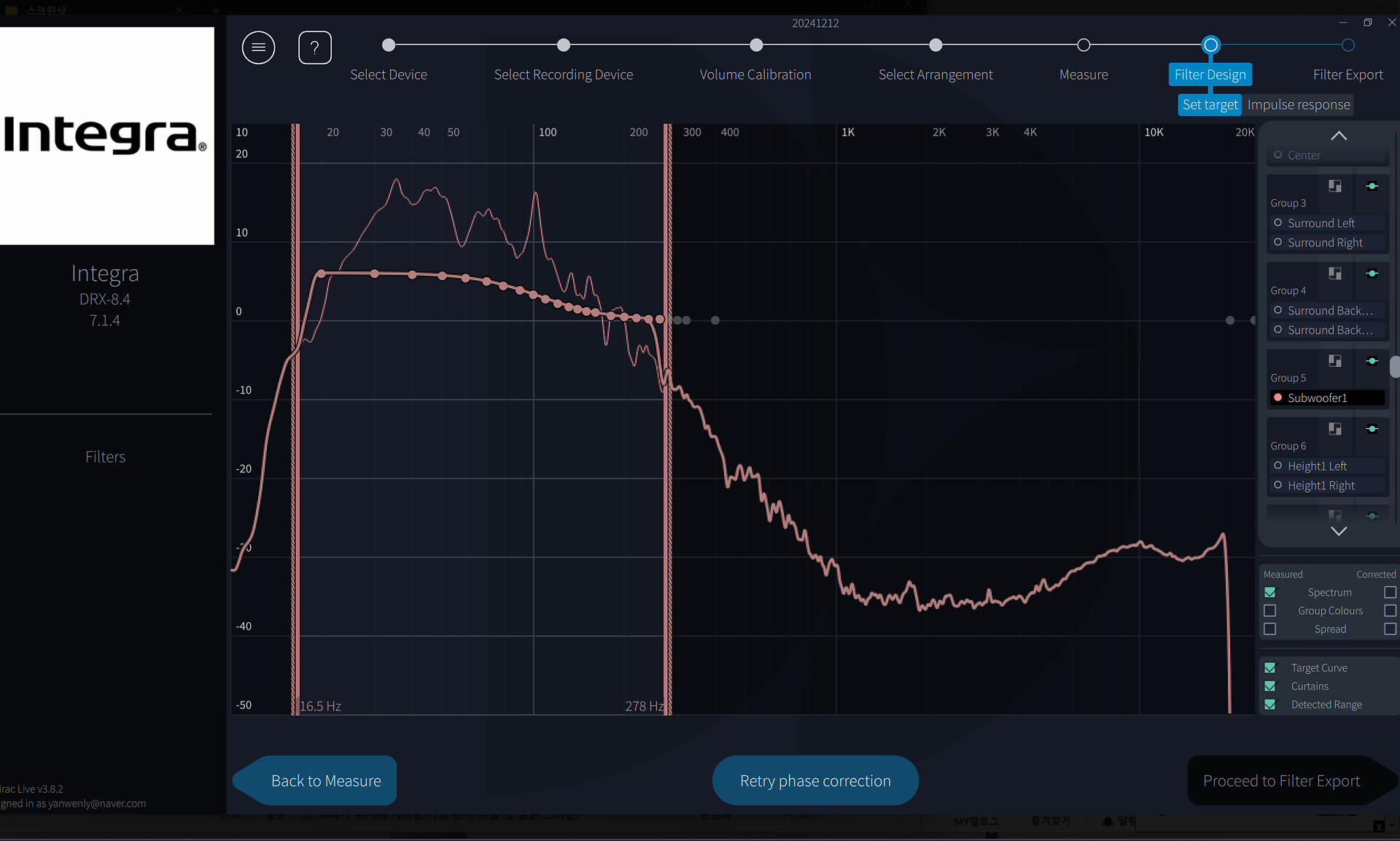The height and width of the screenshot is (841, 1400).
Task: Switch to the Impulse response tab
Action: click(1298, 104)
